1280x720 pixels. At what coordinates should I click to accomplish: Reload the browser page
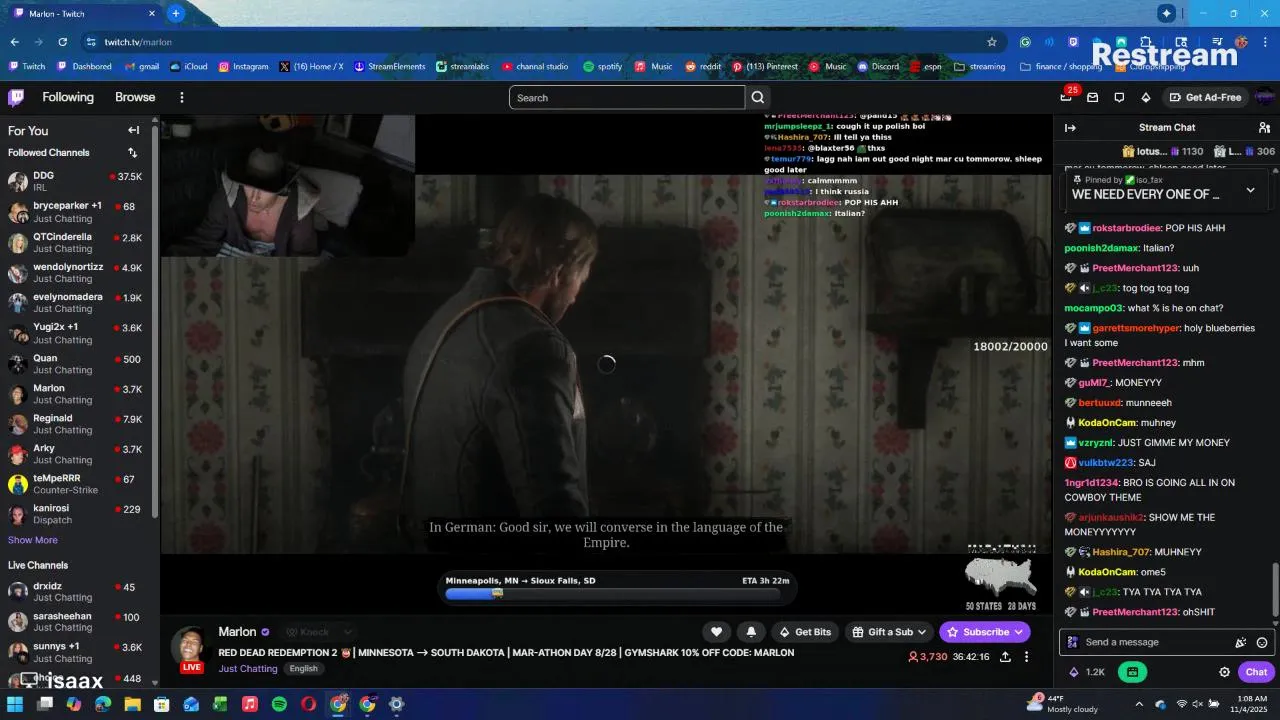pos(63,42)
